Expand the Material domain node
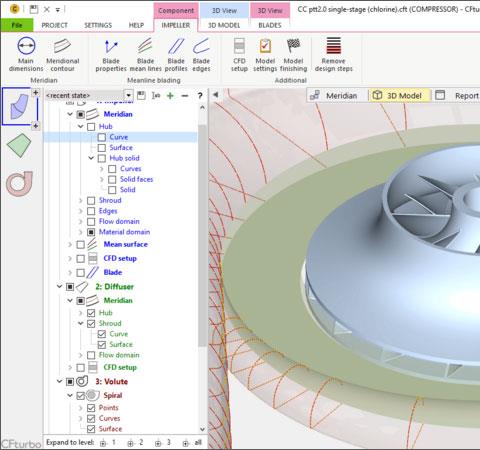 (x=80, y=232)
